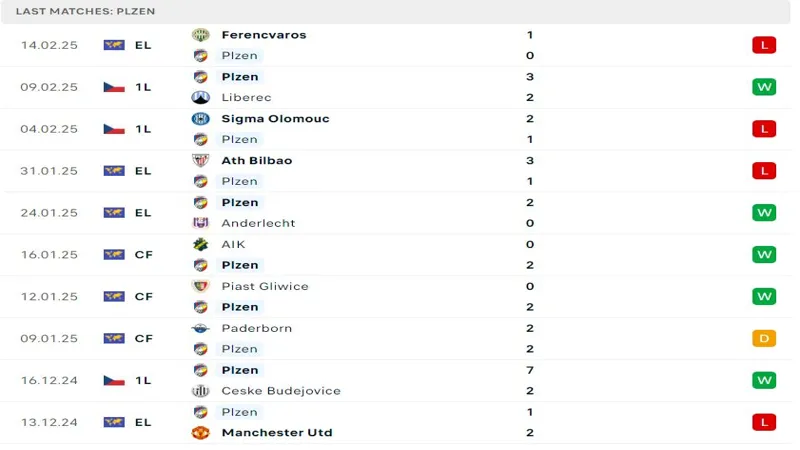Image resolution: width=800 pixels, height=450 pixels.
Task: Click the Anderlecht purple crest icon
Action: 201,223
